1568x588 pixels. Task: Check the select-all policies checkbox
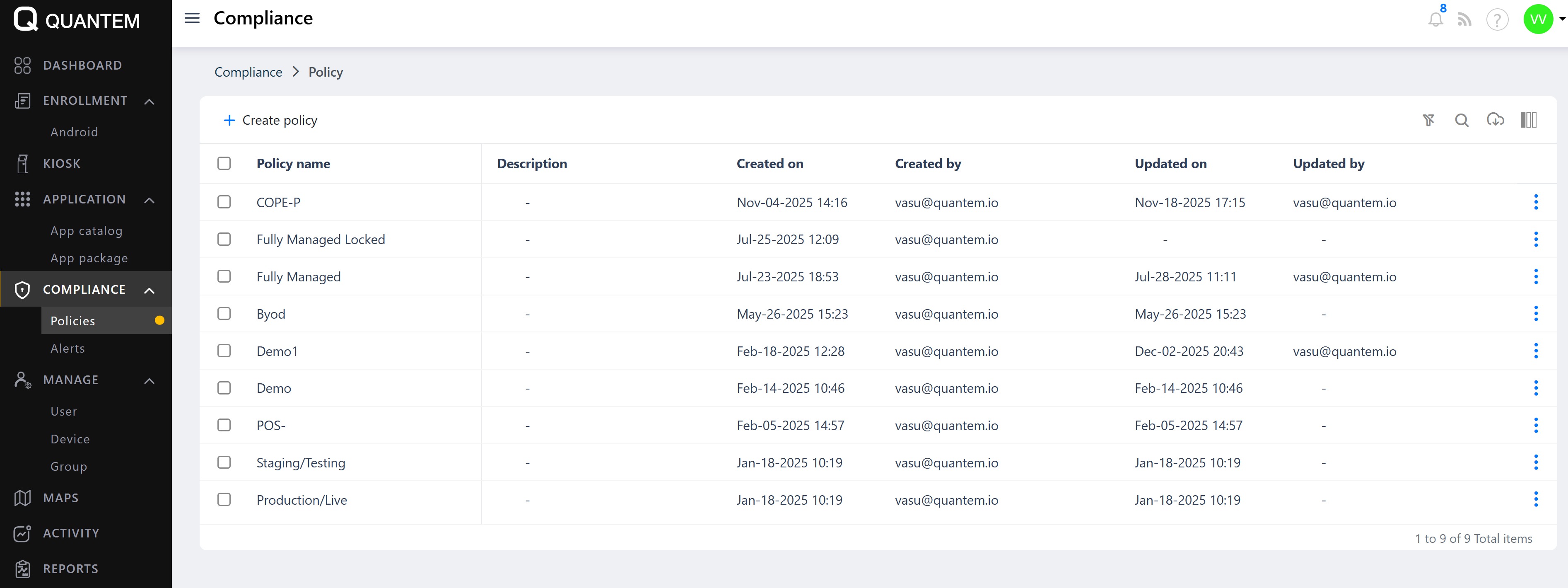[x=224, y=163]
